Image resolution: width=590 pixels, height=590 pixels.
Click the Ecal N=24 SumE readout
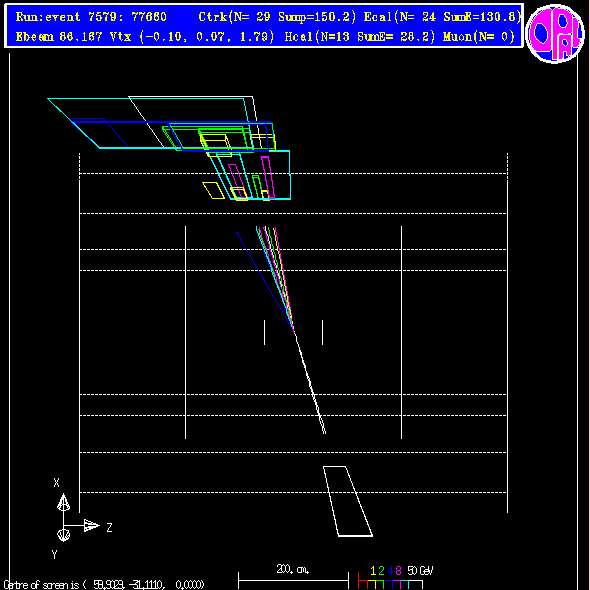click(442, 17)
